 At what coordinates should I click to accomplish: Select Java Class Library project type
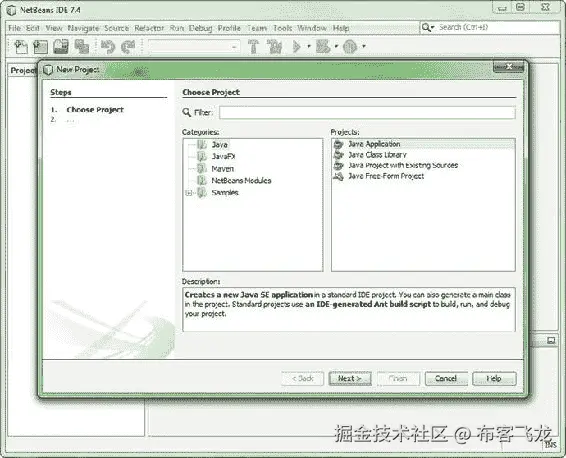(377, 155)
